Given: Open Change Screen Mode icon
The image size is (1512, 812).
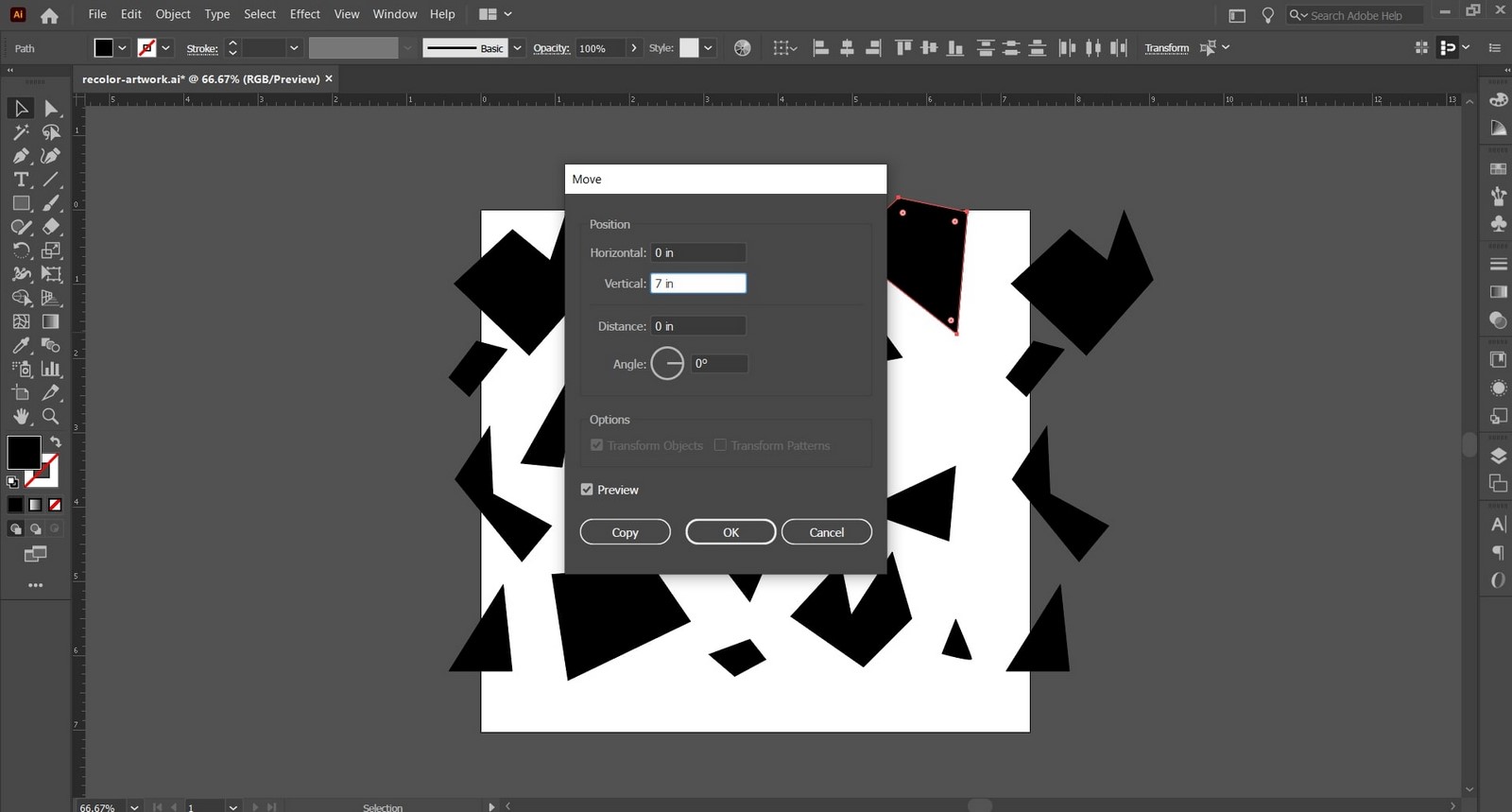Looking at the screenshot, I should tap(36, 554).
